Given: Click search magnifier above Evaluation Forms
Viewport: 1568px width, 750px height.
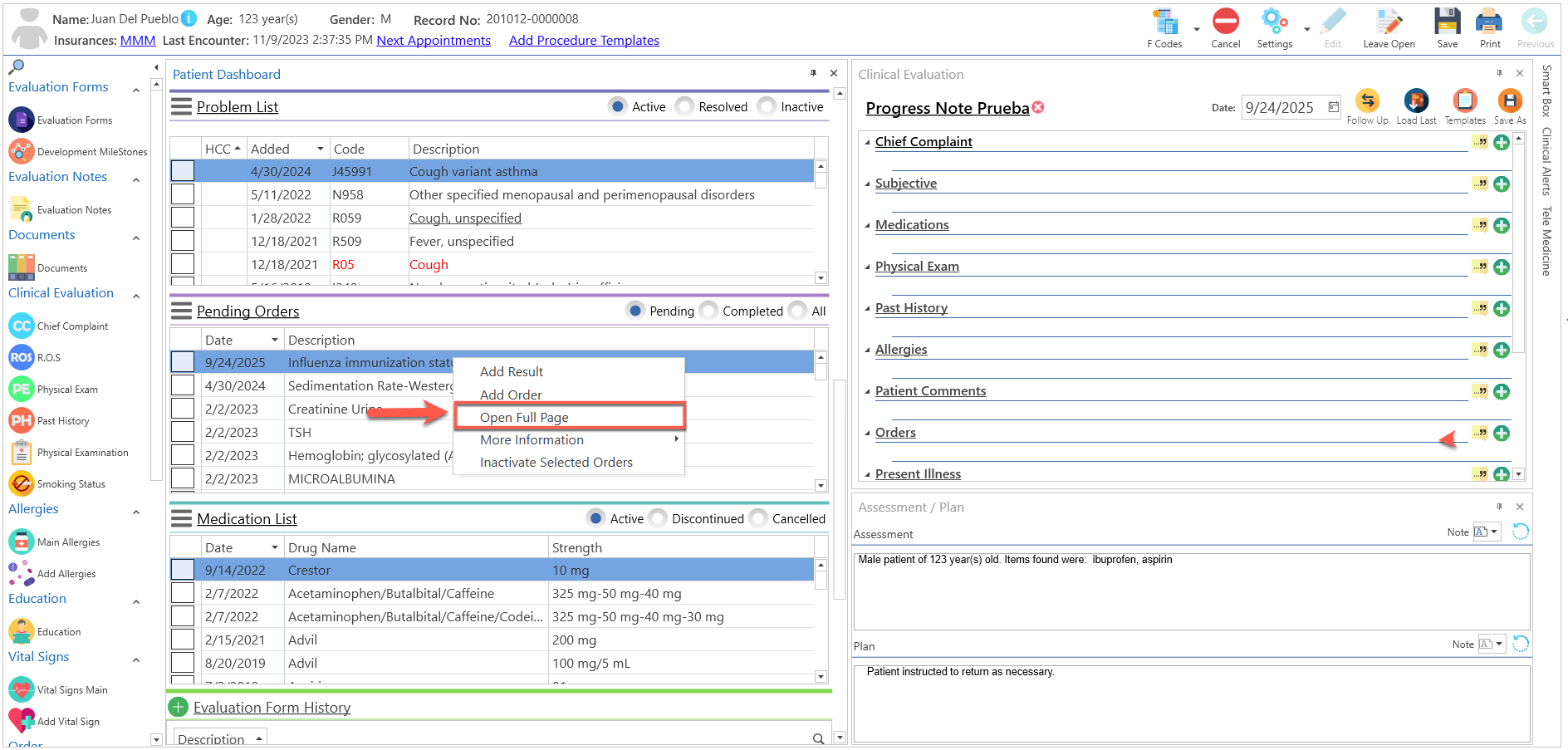Looking at the screenshot, I should (x=16, y=66).
